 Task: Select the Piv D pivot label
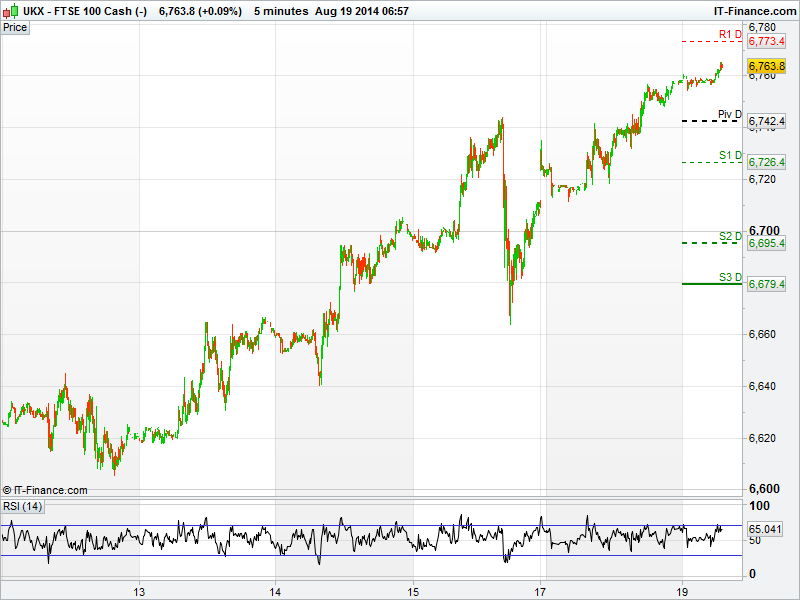pyautogui.click(x=730, y=115)
